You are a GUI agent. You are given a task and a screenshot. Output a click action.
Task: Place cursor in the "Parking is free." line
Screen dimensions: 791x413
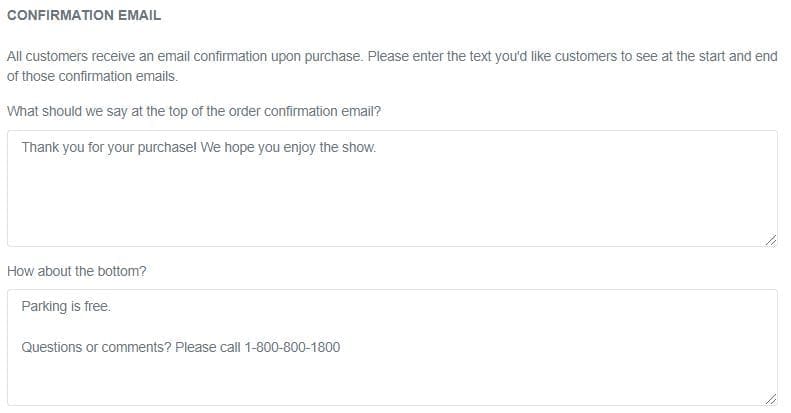(x=66, y=306)
